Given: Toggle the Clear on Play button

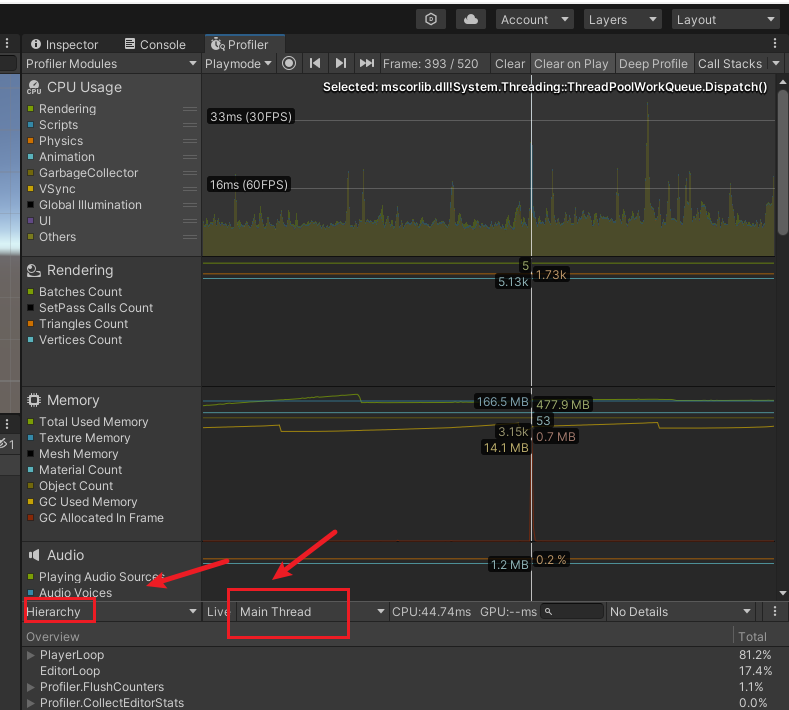Looking at the screenshot, I should click(571, 63).
